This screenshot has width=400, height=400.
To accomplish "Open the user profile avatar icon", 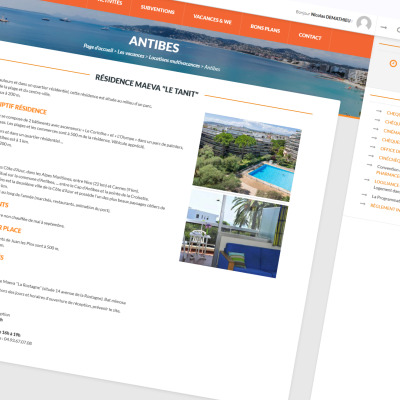I will click(364, 23).
